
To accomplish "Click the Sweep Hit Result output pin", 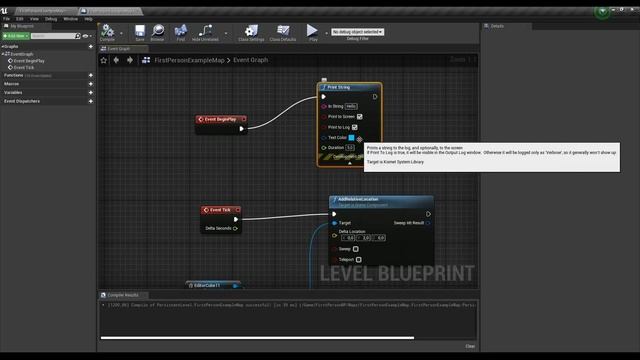I will pyautogui.click(x=428, y=223).
